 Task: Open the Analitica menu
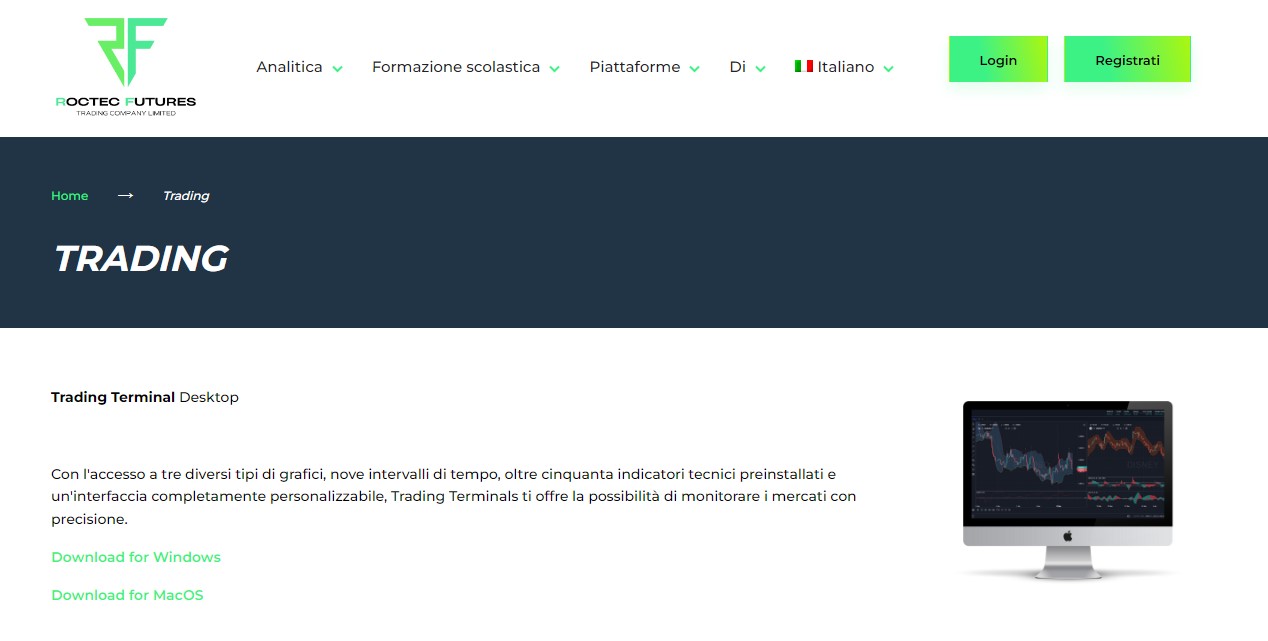pos(289,67)
